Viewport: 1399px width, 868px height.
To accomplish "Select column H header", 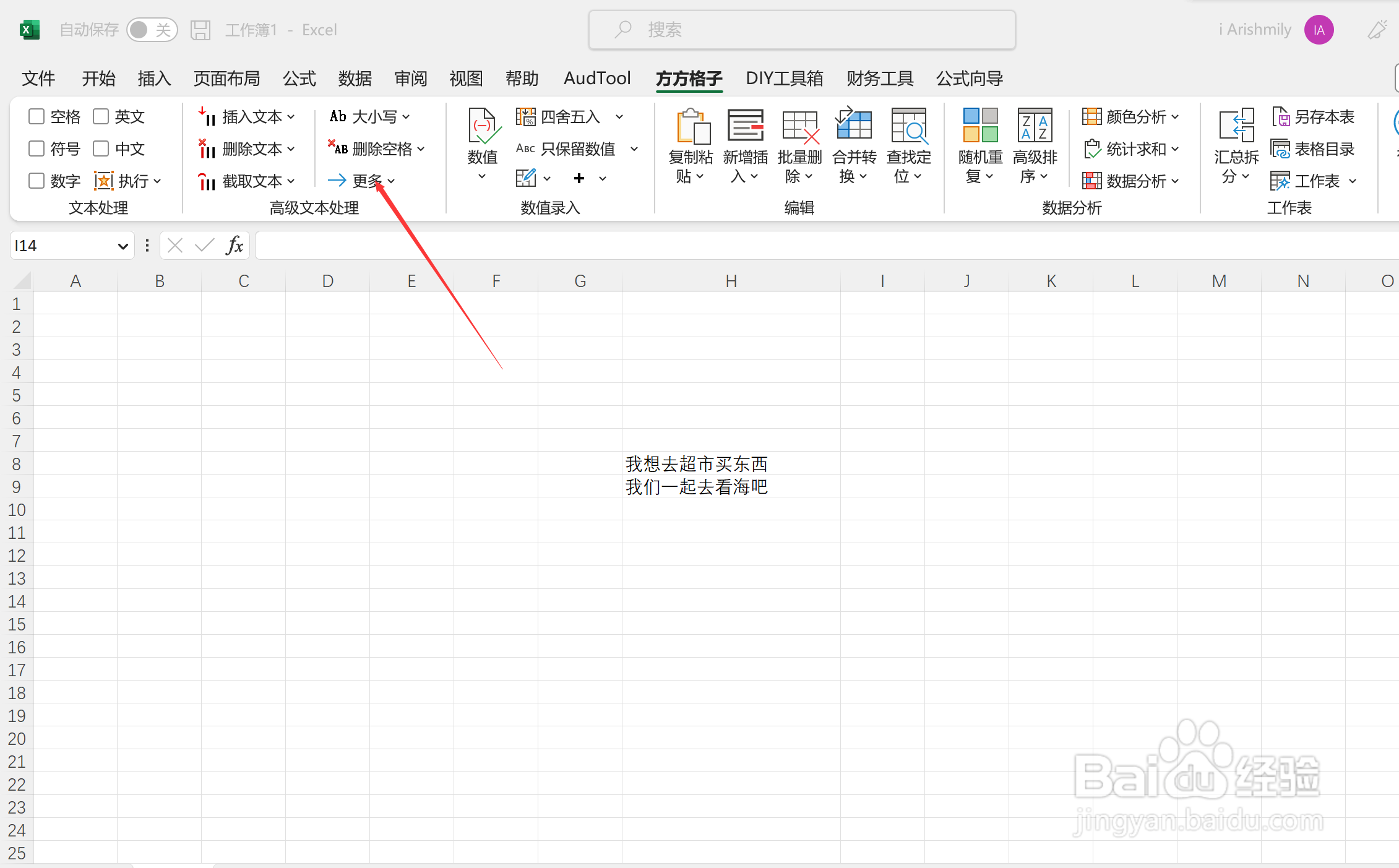I will pos(731,281).
